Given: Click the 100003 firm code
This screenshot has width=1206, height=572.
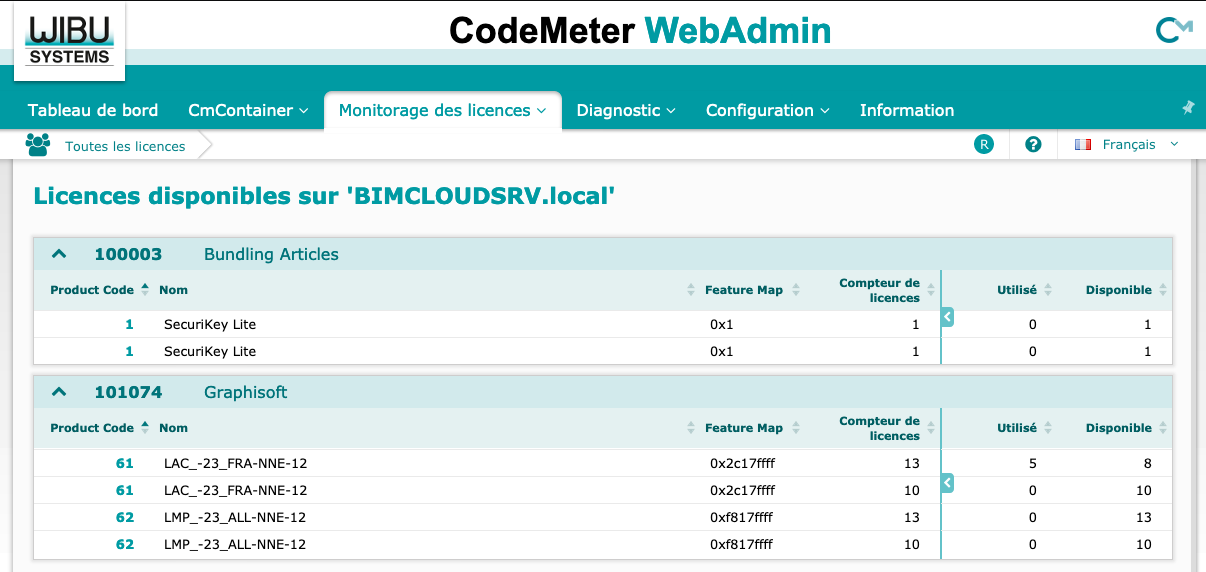Looking at the screenshot, I should 128,254.
